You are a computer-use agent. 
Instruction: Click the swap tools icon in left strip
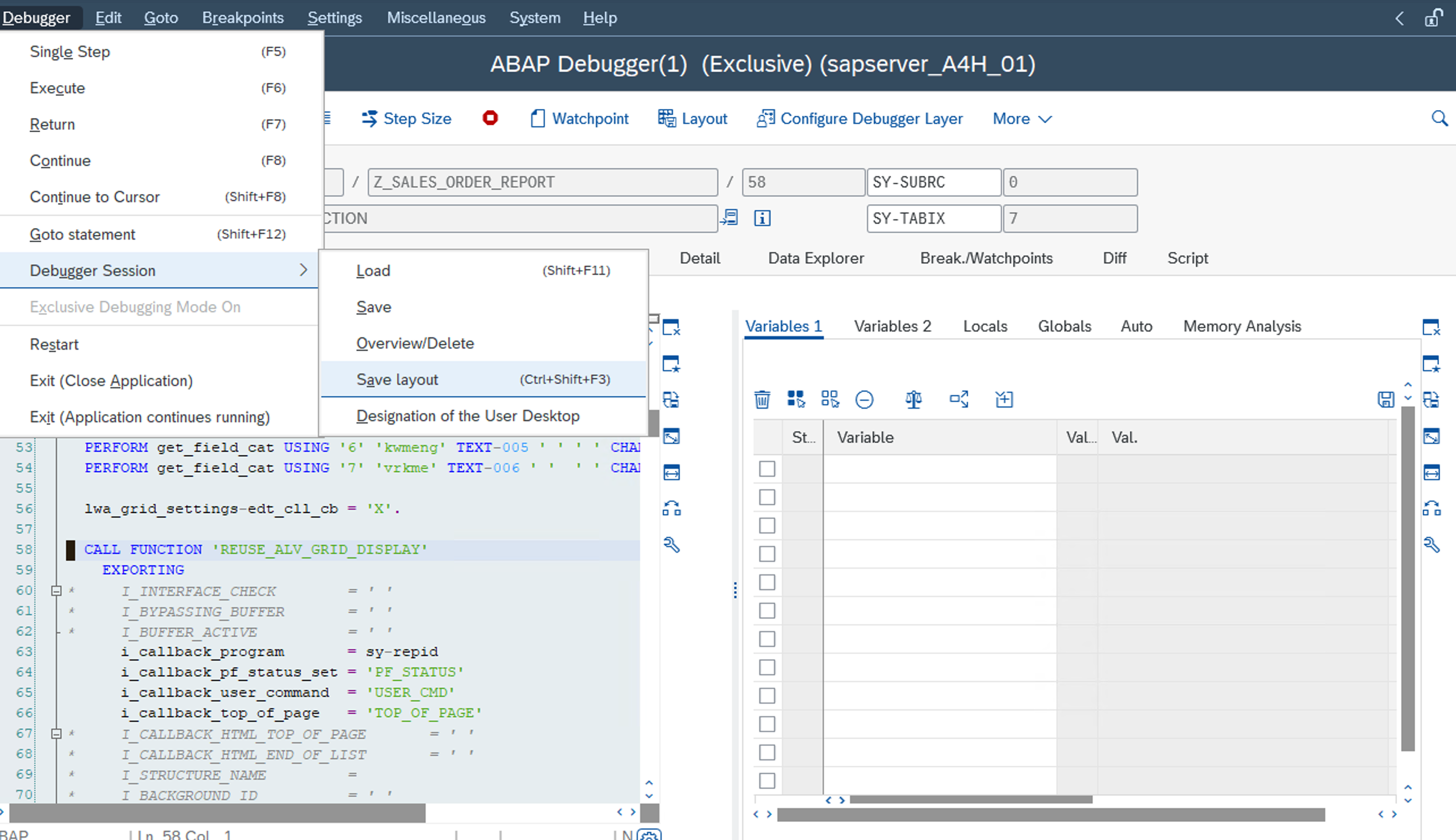pyautogui.click(x=671, y=509)
